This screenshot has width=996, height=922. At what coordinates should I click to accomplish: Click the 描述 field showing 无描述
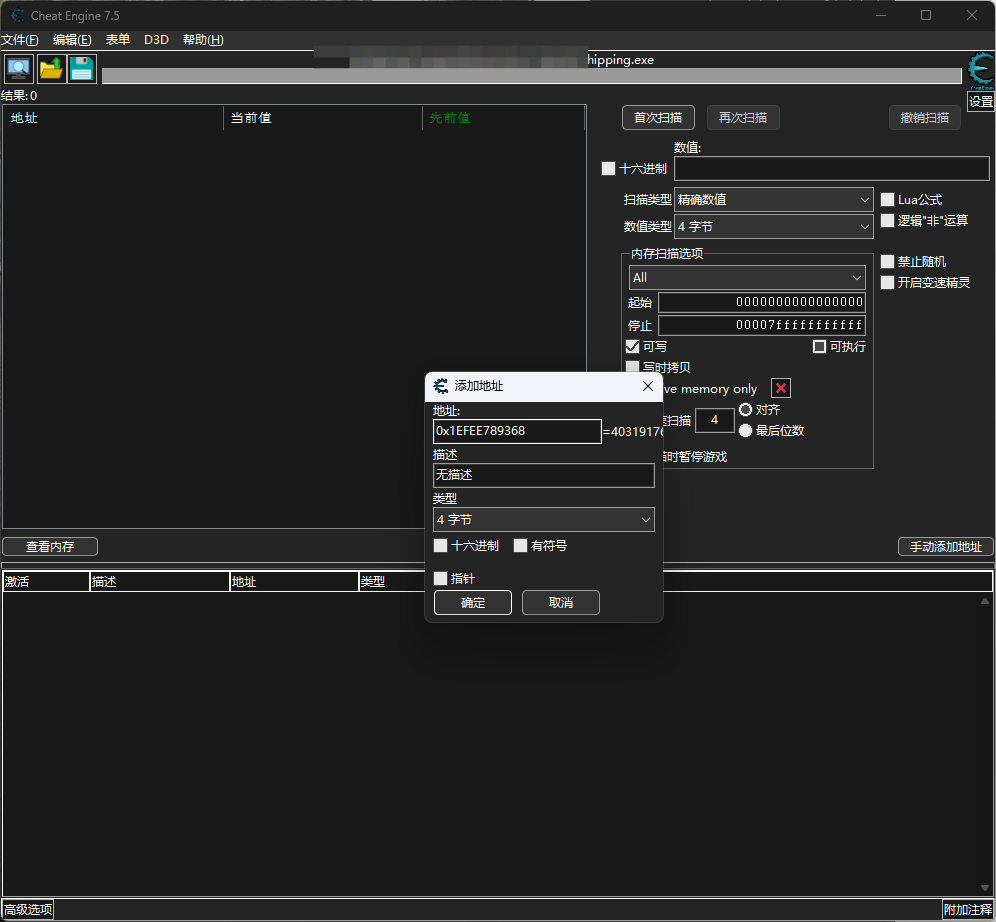544,475
